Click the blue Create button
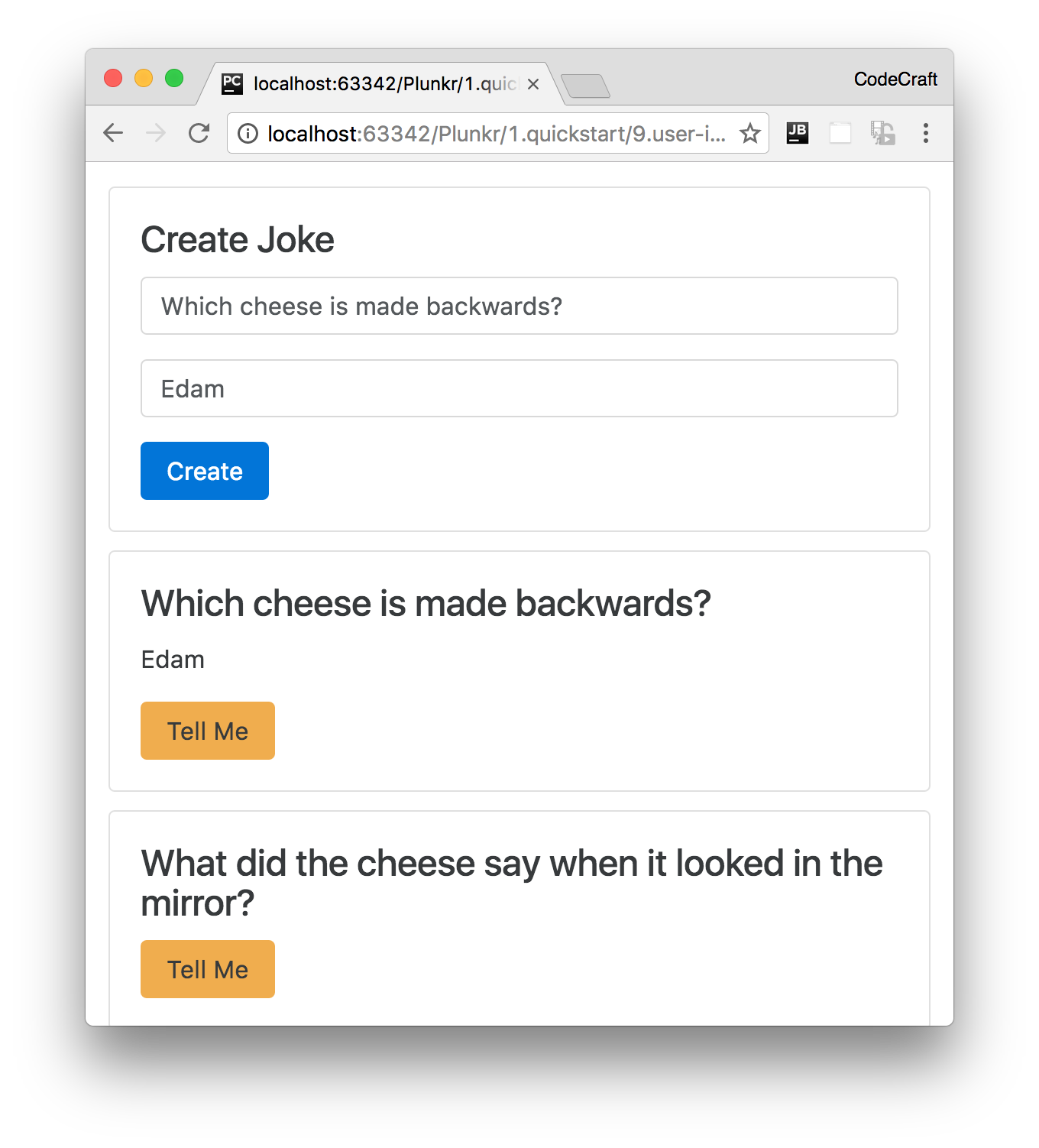The image size is (1039, 1148). (205, 471)
